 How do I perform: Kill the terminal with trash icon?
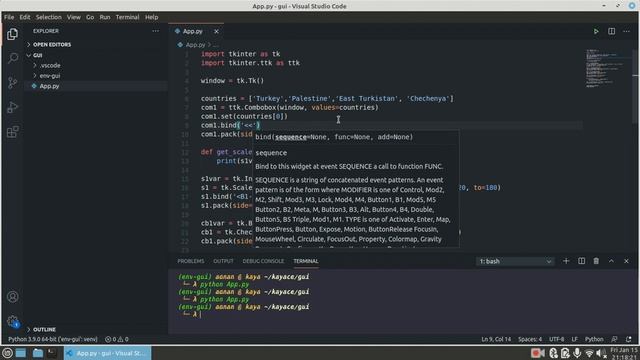pyautogui.click(x=596, y=261)
